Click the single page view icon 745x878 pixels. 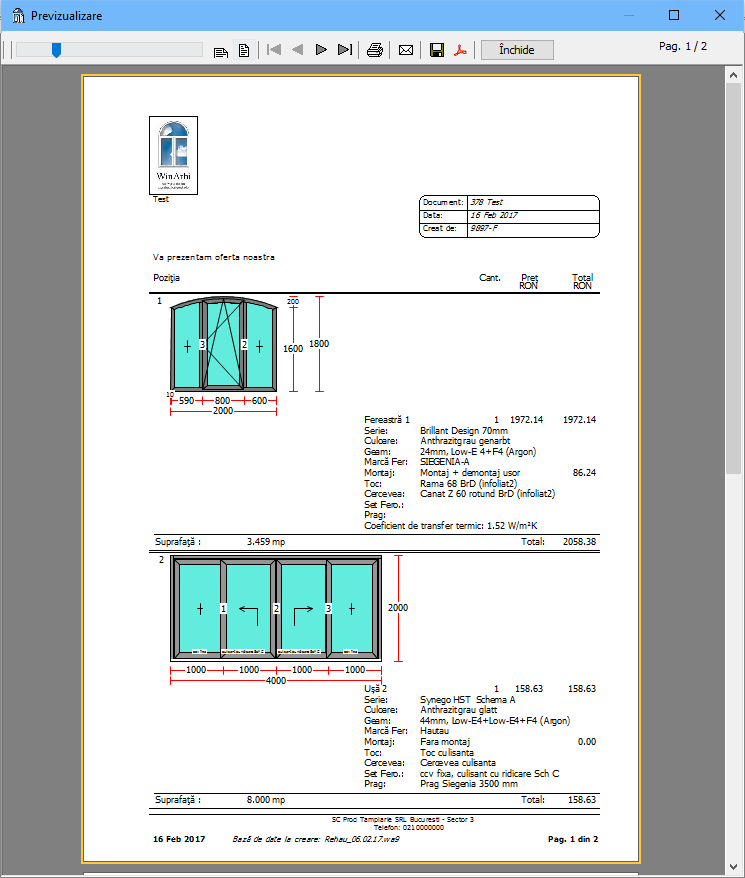click(x=244, y=50)
